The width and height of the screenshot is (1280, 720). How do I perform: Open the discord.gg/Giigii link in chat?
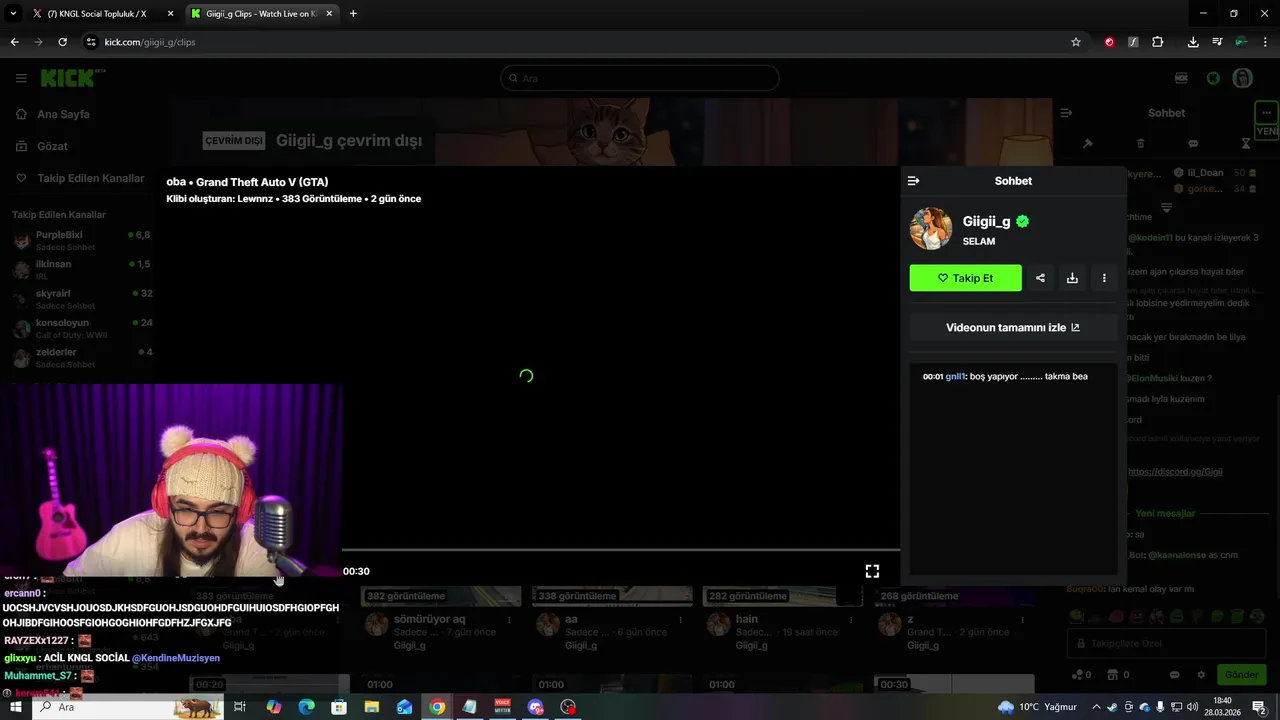pos(1175,471)
